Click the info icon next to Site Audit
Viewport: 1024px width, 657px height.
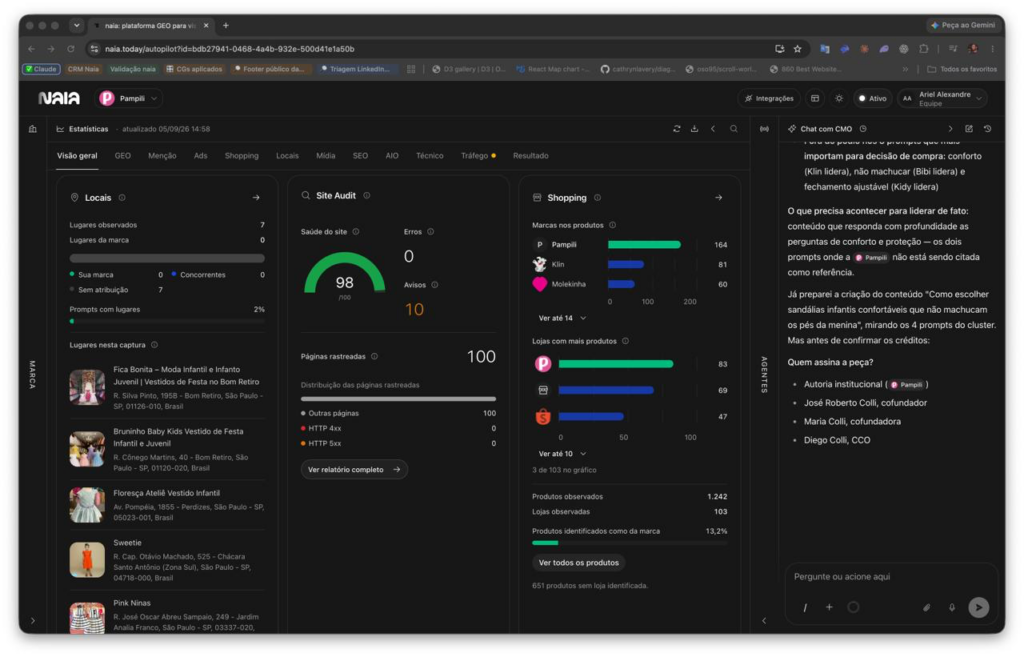(x=367, y=195)
